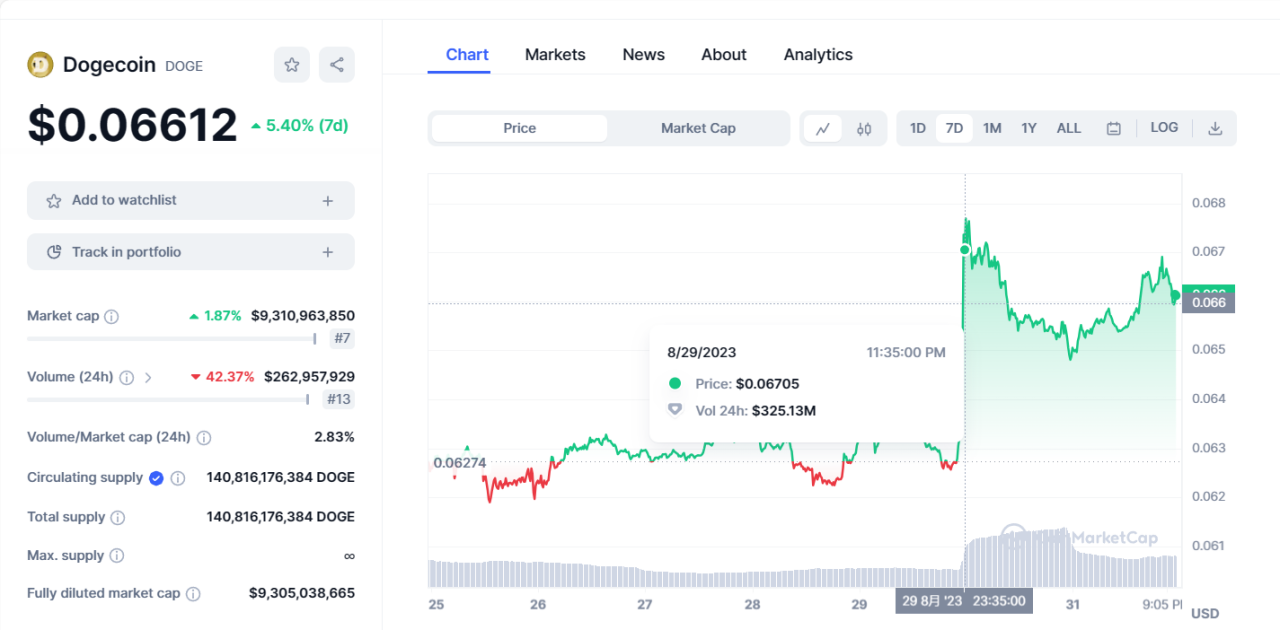This screenshot has height=630, width=1280.
Task: Open Volume/Market cap (24h) info icon
Action: coord(204,438)
